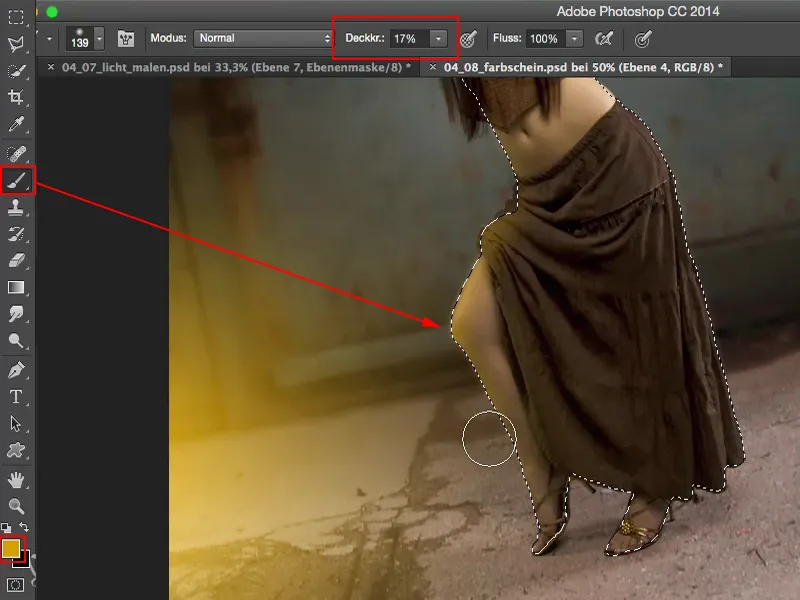Select the Spot Healing Brush tool
Viewport: 800px width, 600px height.
point(16,153)
